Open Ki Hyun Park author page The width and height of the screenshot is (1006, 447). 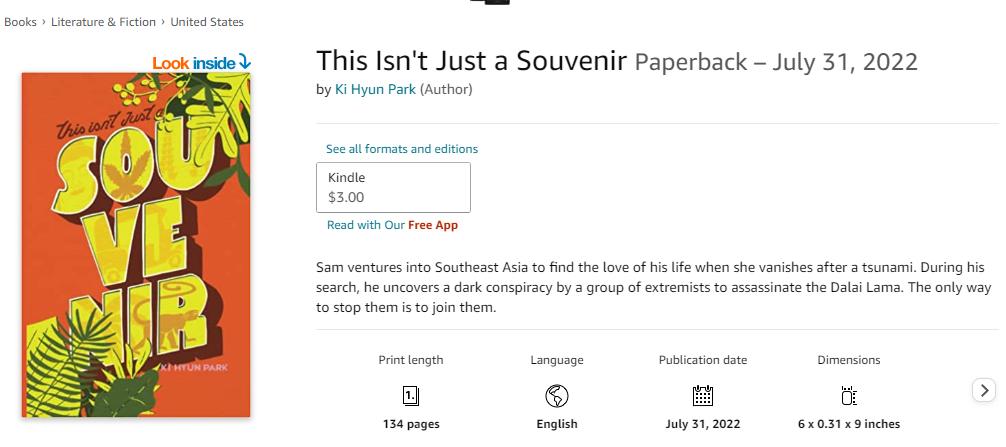point(375,89)
